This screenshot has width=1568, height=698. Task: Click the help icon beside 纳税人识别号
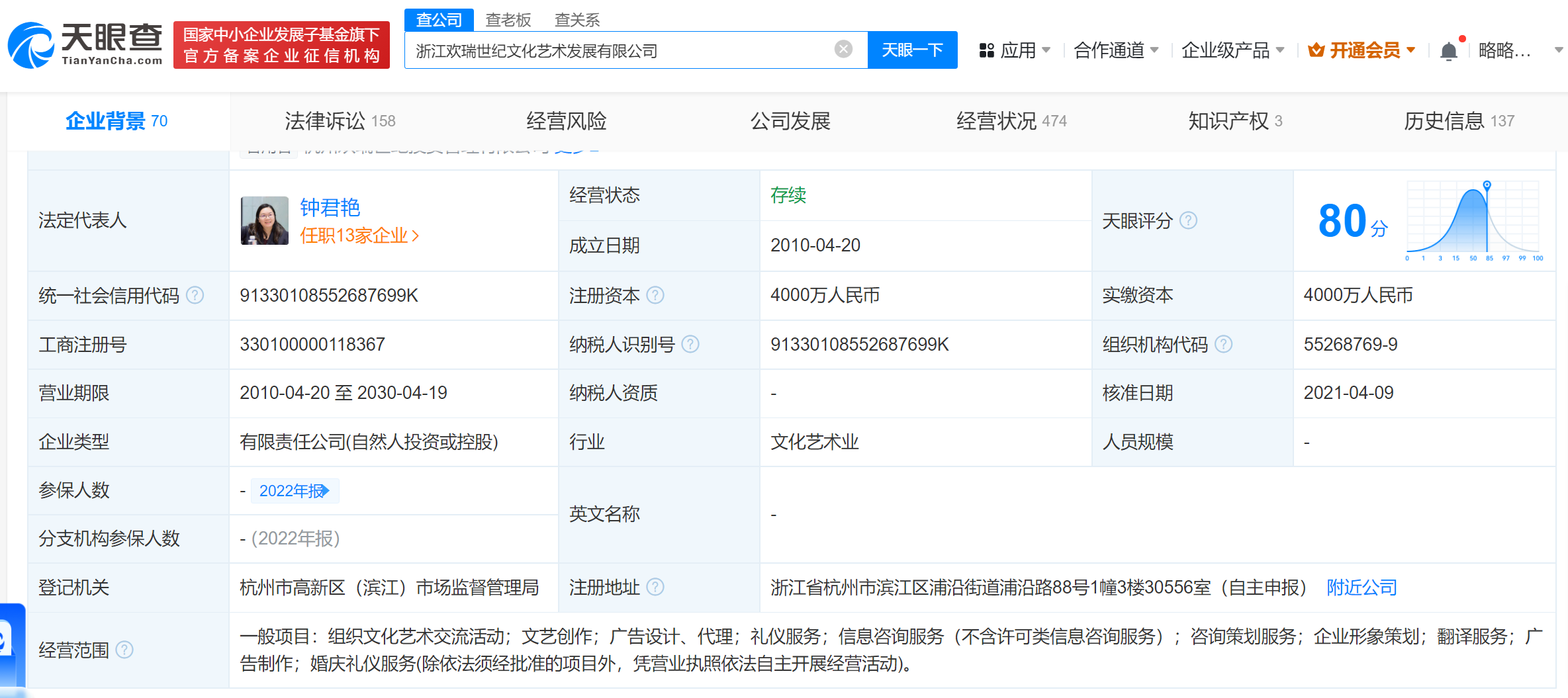[x=690, y=344]
